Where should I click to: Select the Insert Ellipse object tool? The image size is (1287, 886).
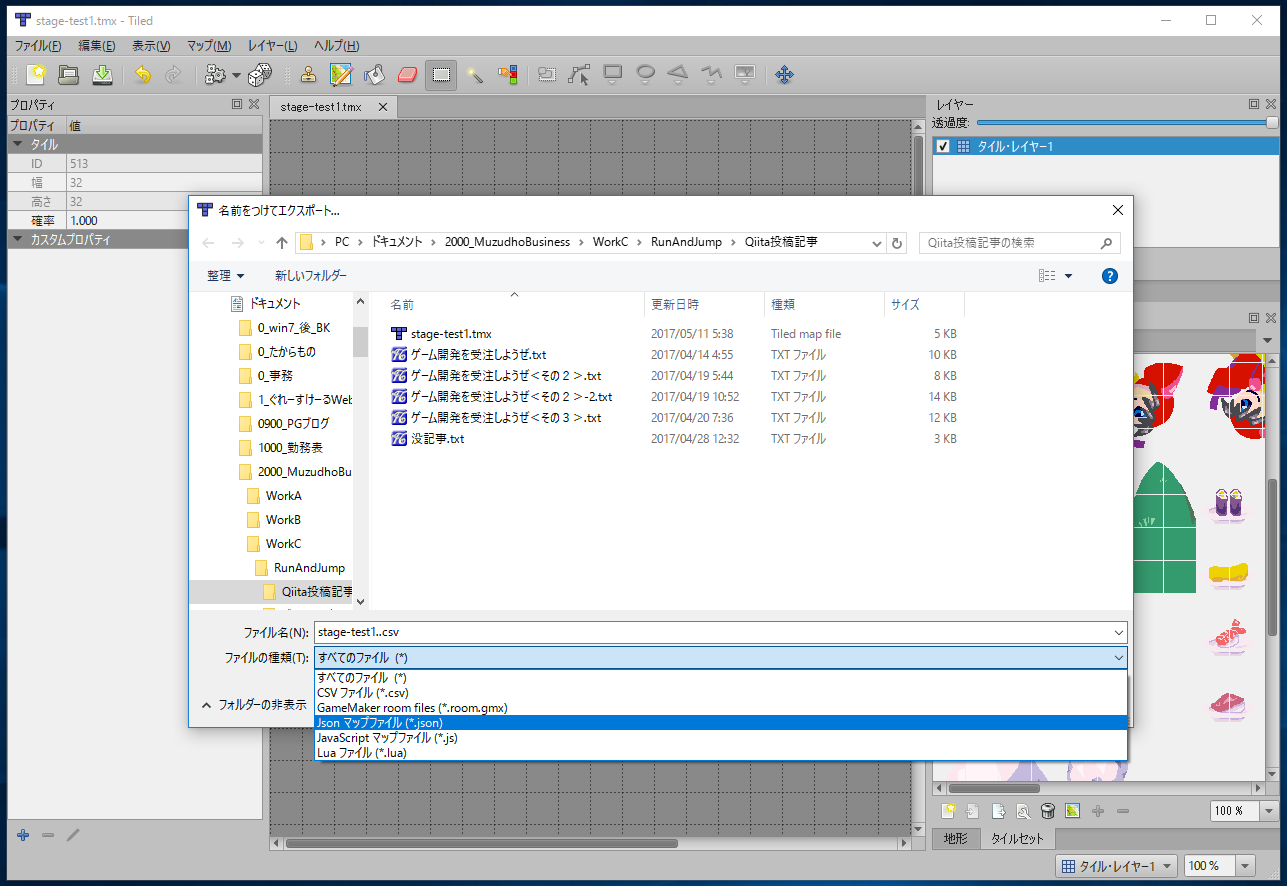tap(646, 74)
